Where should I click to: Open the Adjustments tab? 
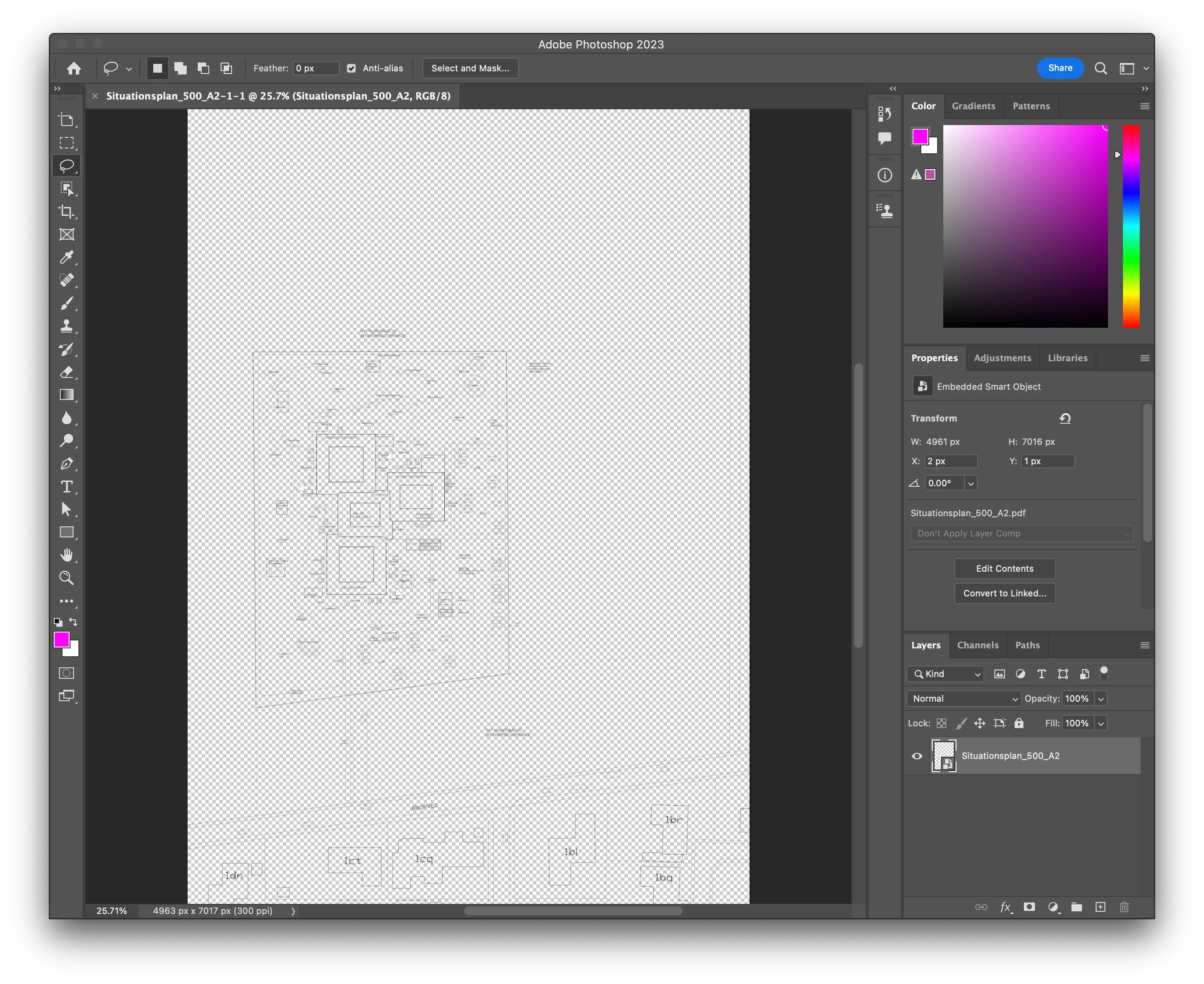click(1002, 358)
